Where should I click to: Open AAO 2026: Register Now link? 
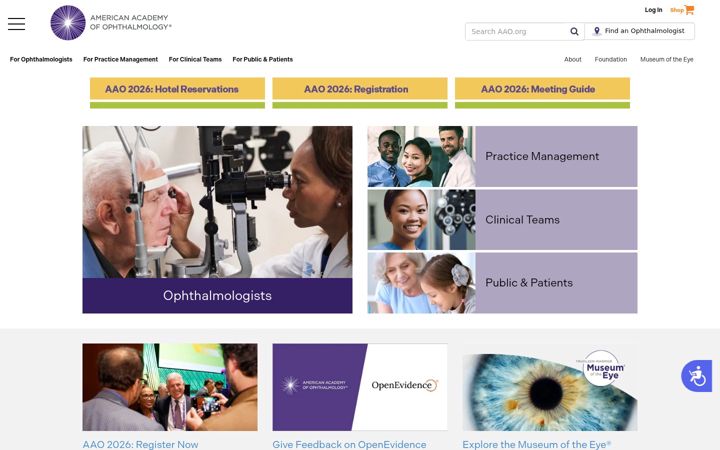[141, 444]
